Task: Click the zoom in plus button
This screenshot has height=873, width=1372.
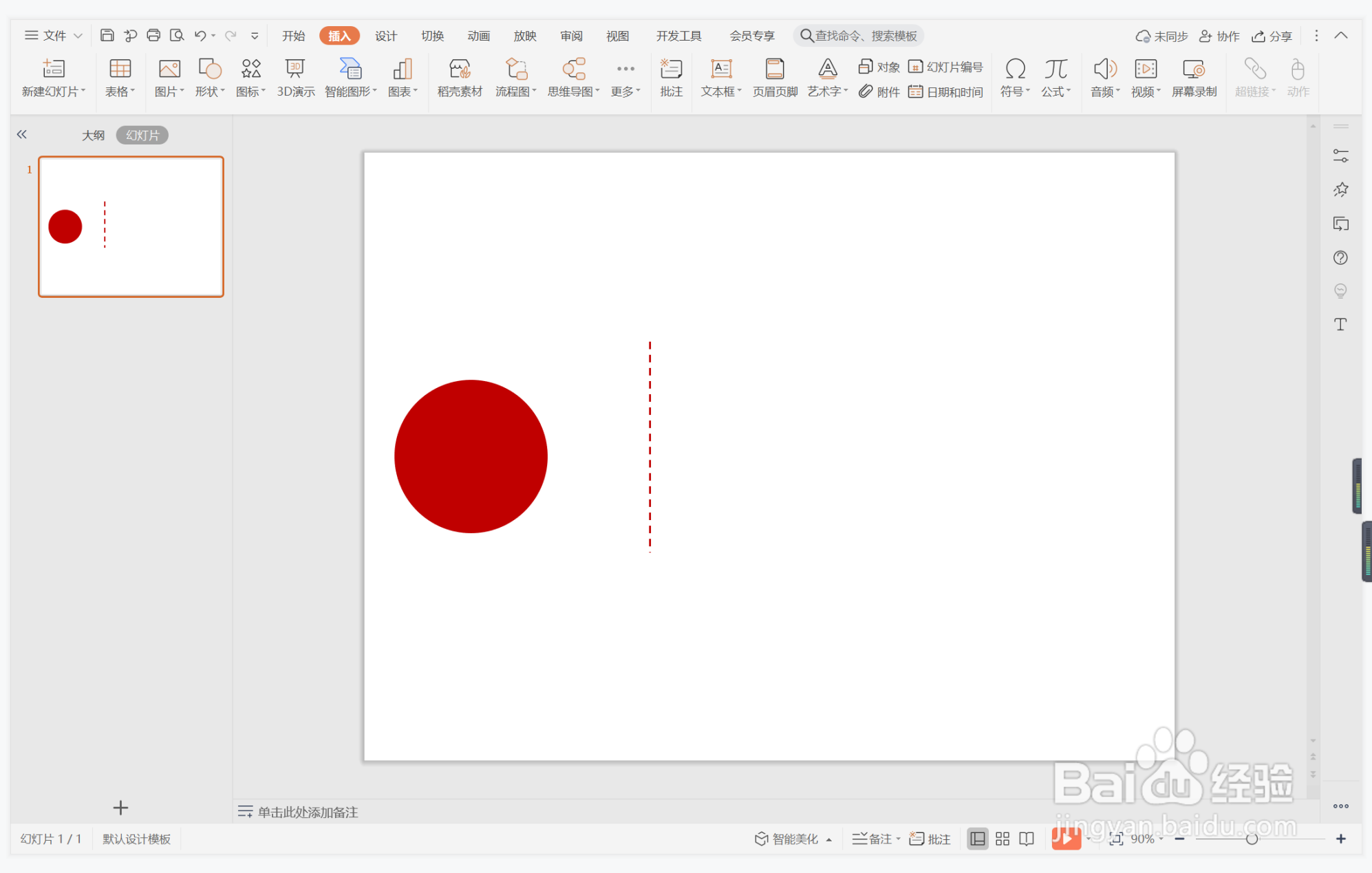Action: [x=1340, y=839]
